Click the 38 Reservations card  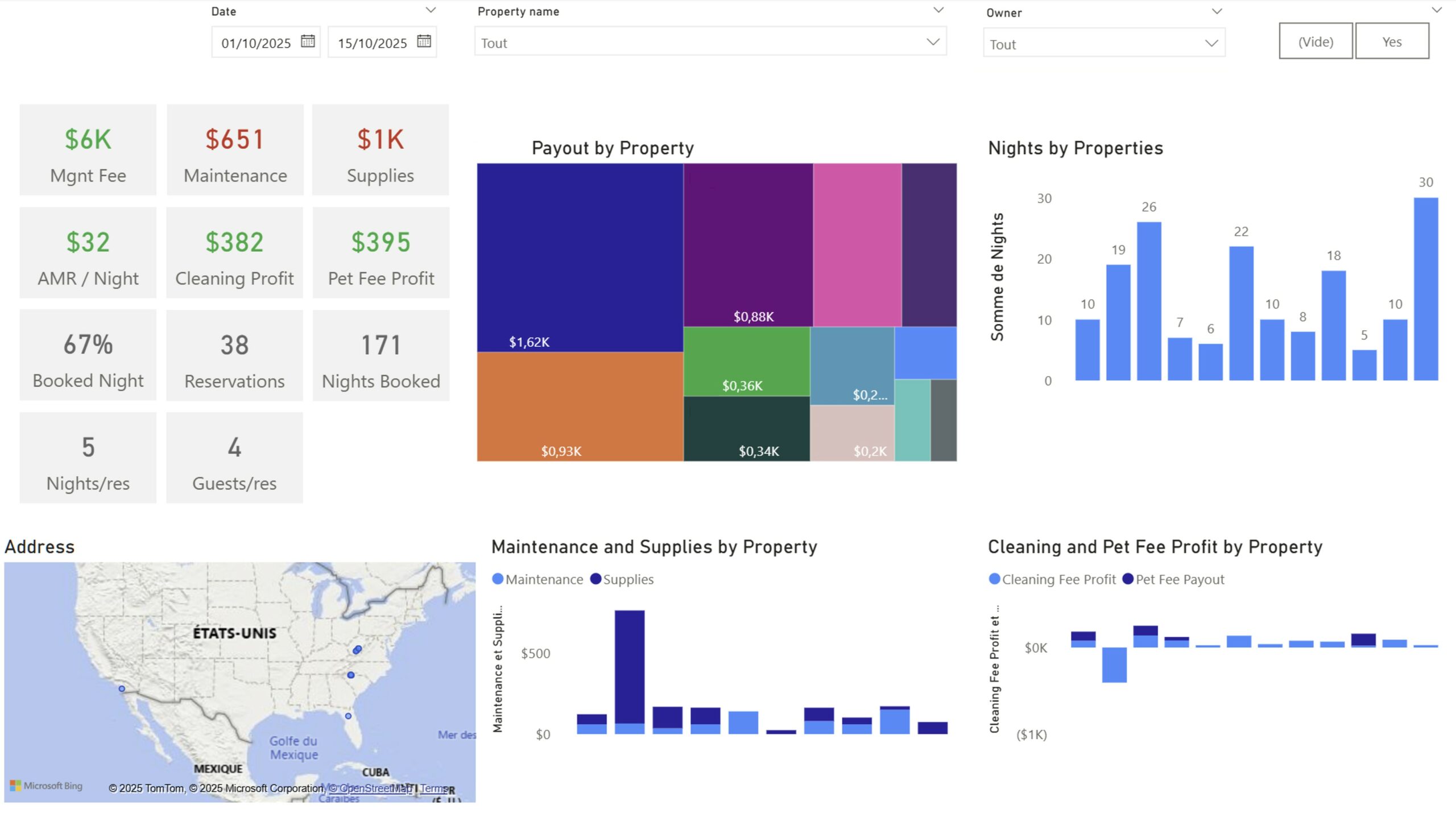[235, 355]
